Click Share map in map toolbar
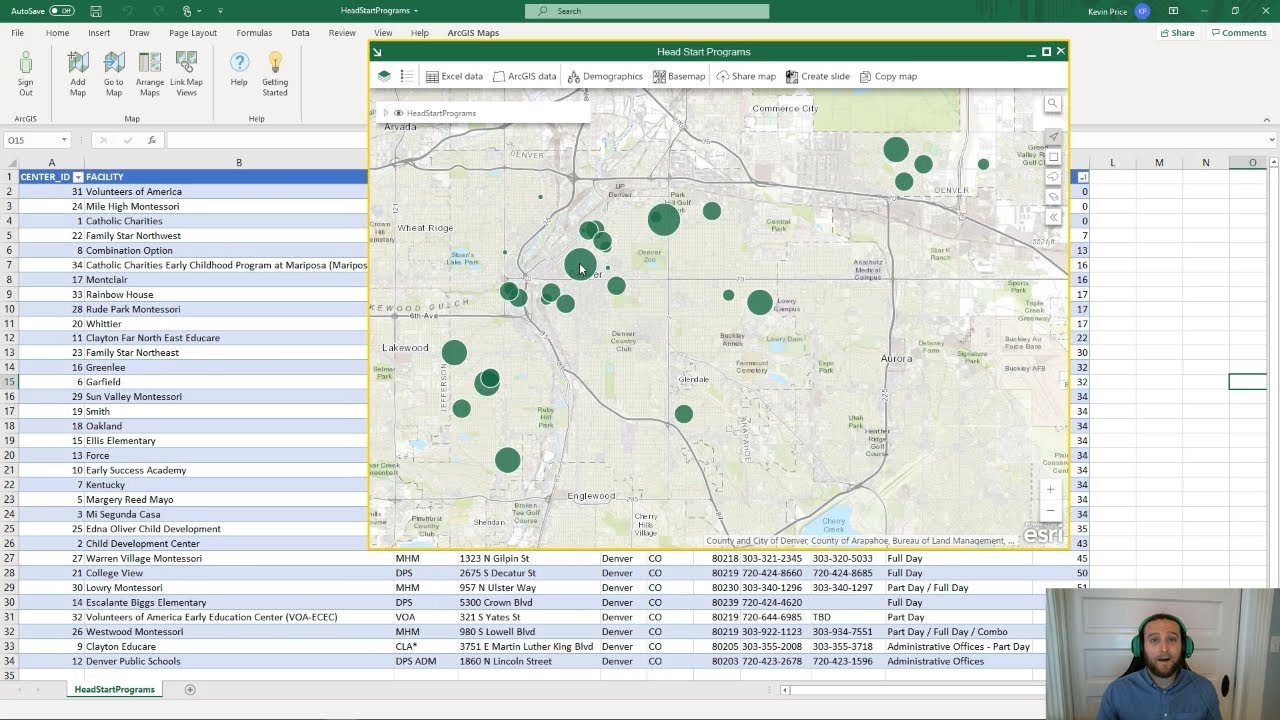Viewport: 1280px width, 720px height. [x=746, y=76]
